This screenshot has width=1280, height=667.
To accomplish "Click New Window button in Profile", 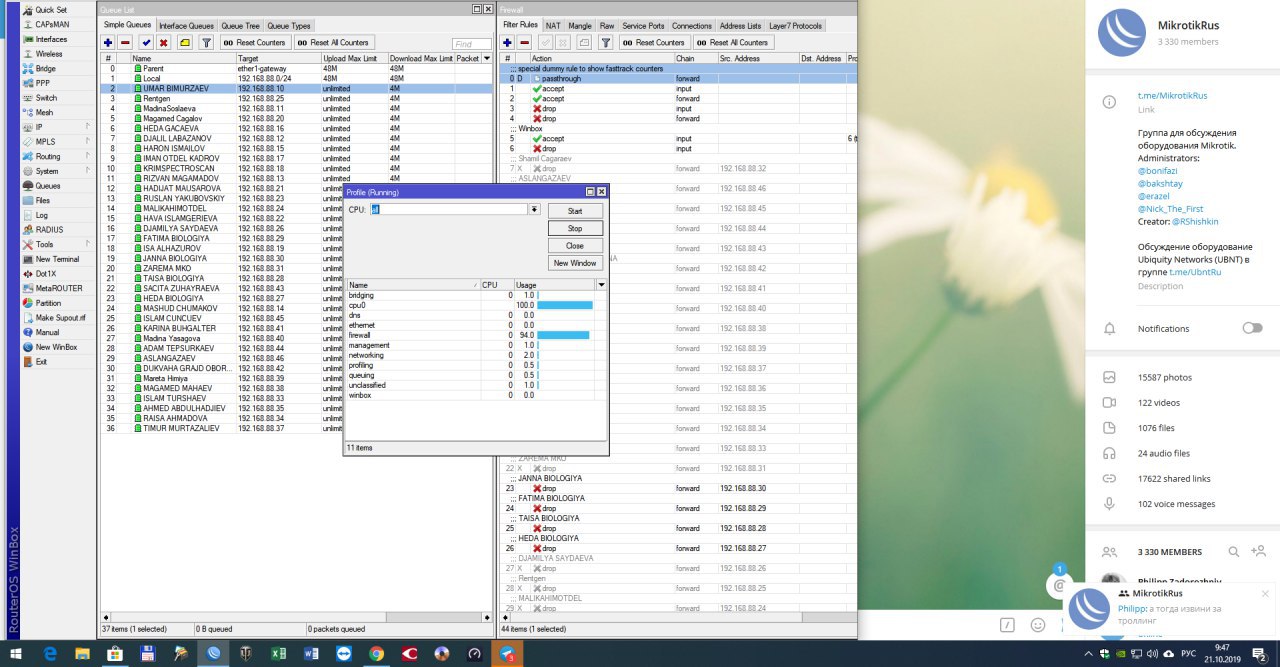I will (575, 262).
